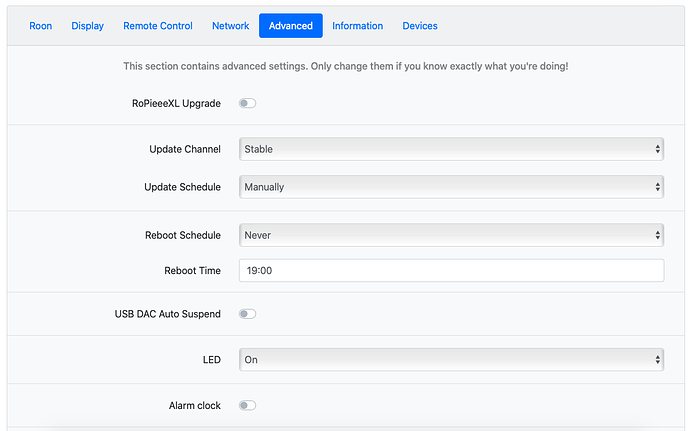Select the Network tab
Image resolution: width=690 pixels, height=431 pixels.
tap(231, 26)
